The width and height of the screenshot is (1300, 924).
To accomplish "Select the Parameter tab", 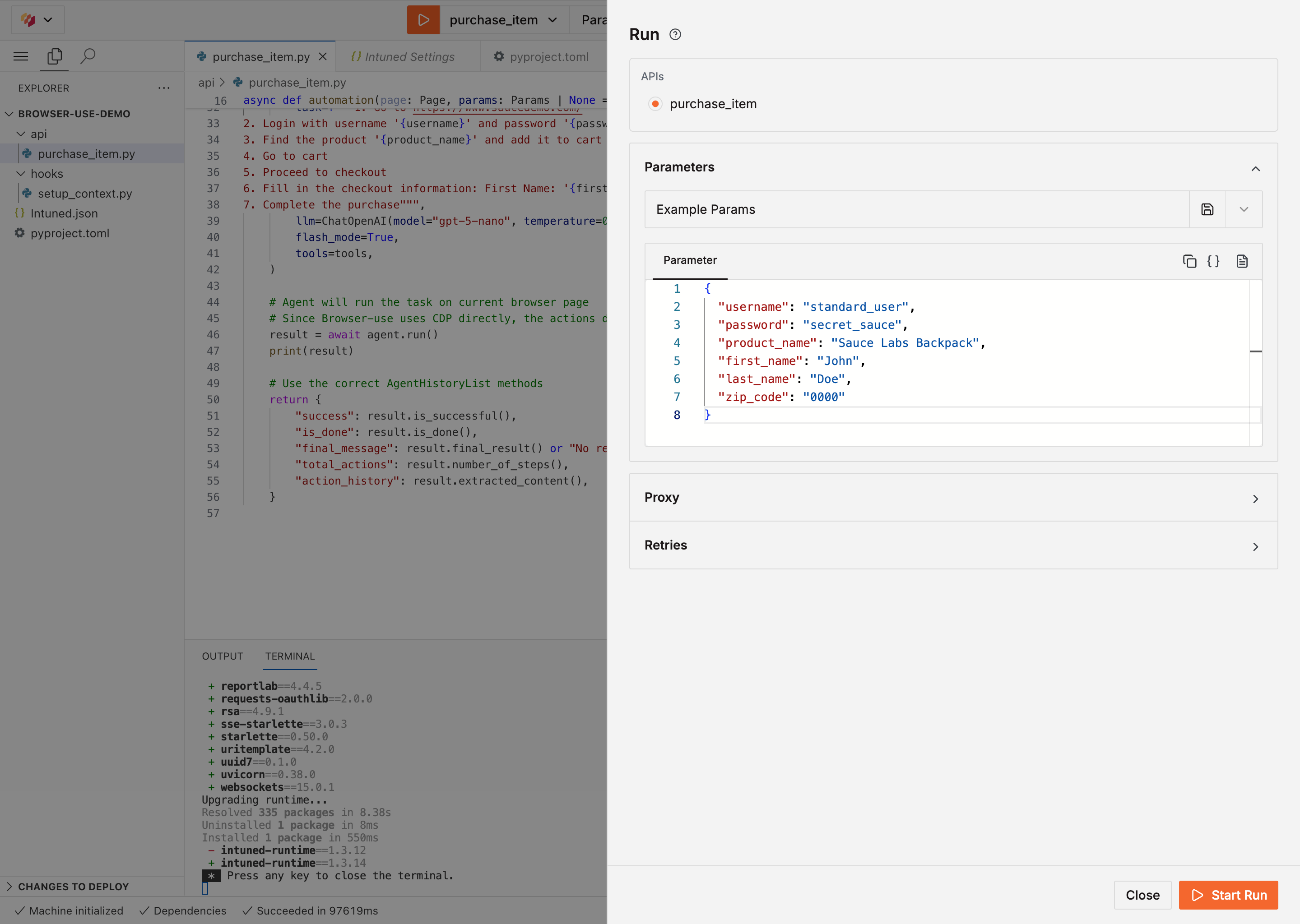I will [690, 260].
